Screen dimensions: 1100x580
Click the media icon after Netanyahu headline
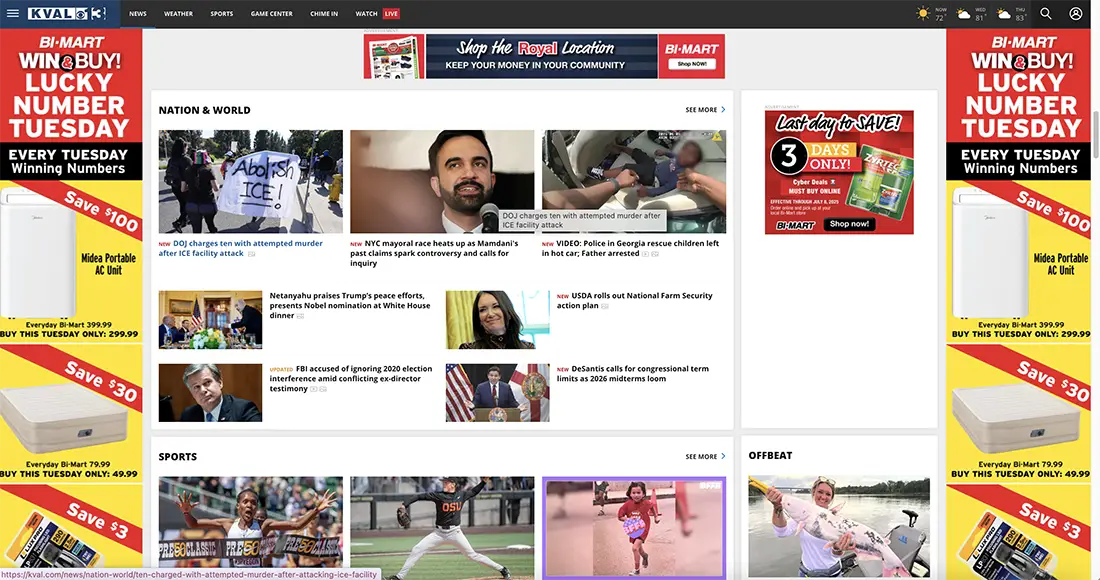click(300, 316)
